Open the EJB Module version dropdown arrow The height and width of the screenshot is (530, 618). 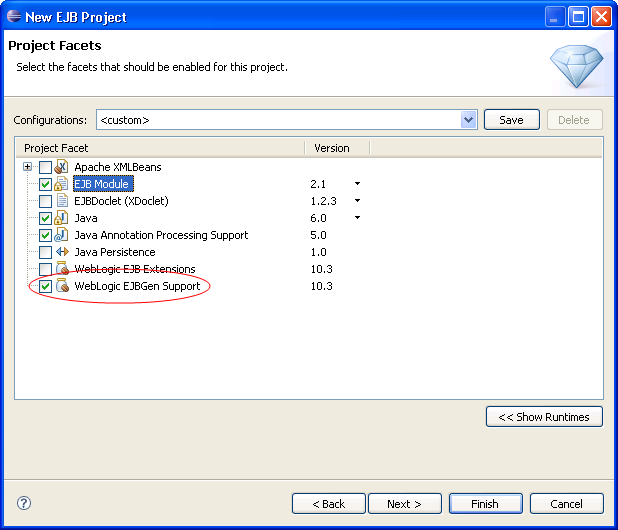(x=357, y=184)
